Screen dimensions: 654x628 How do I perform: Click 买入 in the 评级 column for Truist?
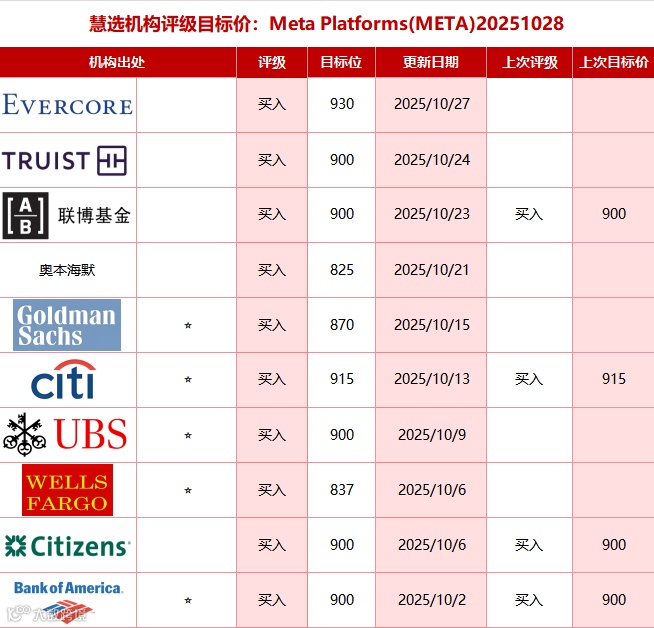pyautogui.click(x=272, y=160)
